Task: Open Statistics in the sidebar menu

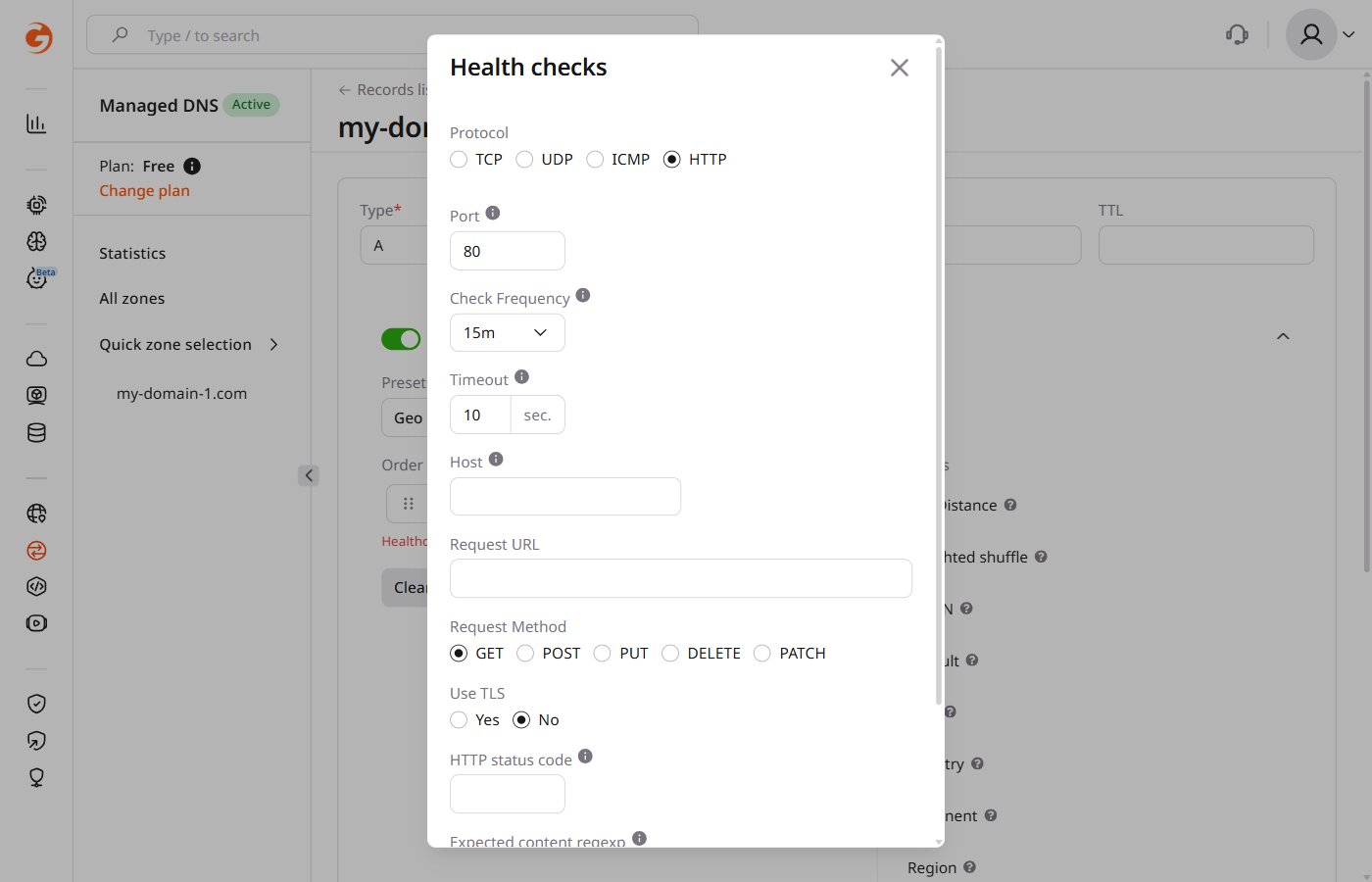Action: 132,254
